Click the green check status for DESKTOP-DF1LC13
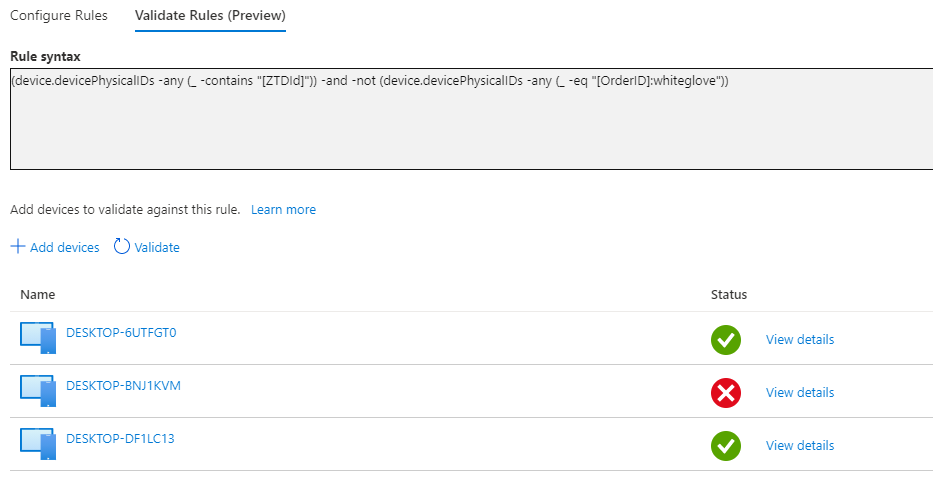This screenshot has height=498, width=933. point(725,446)
